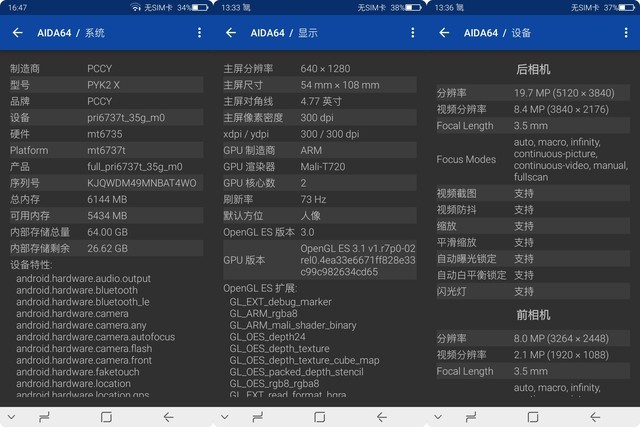
Task: Select the 硬件 mt6735 row
Action: click(106, 134)
